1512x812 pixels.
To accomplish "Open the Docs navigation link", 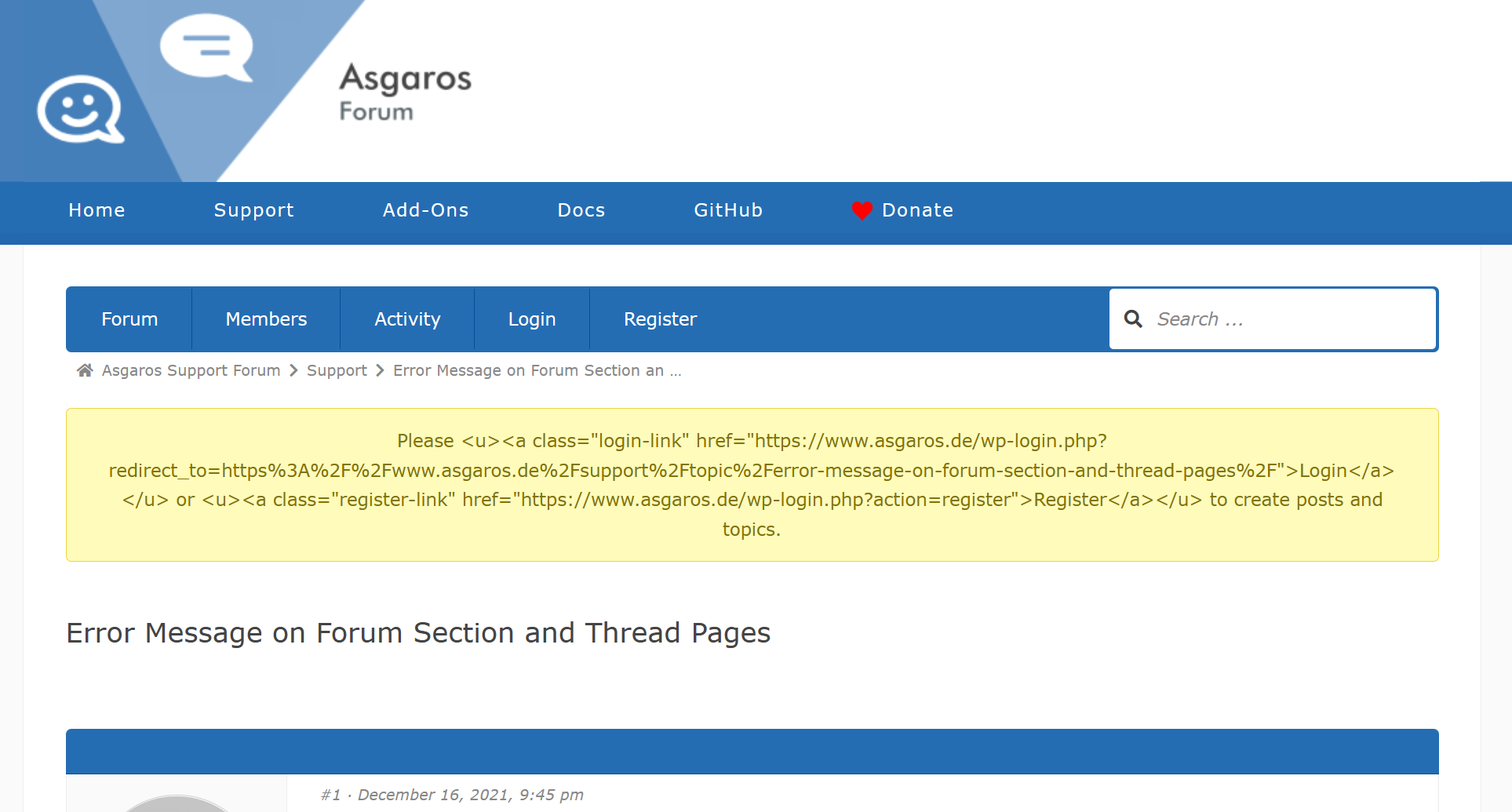I will click(x=581, y=210).
